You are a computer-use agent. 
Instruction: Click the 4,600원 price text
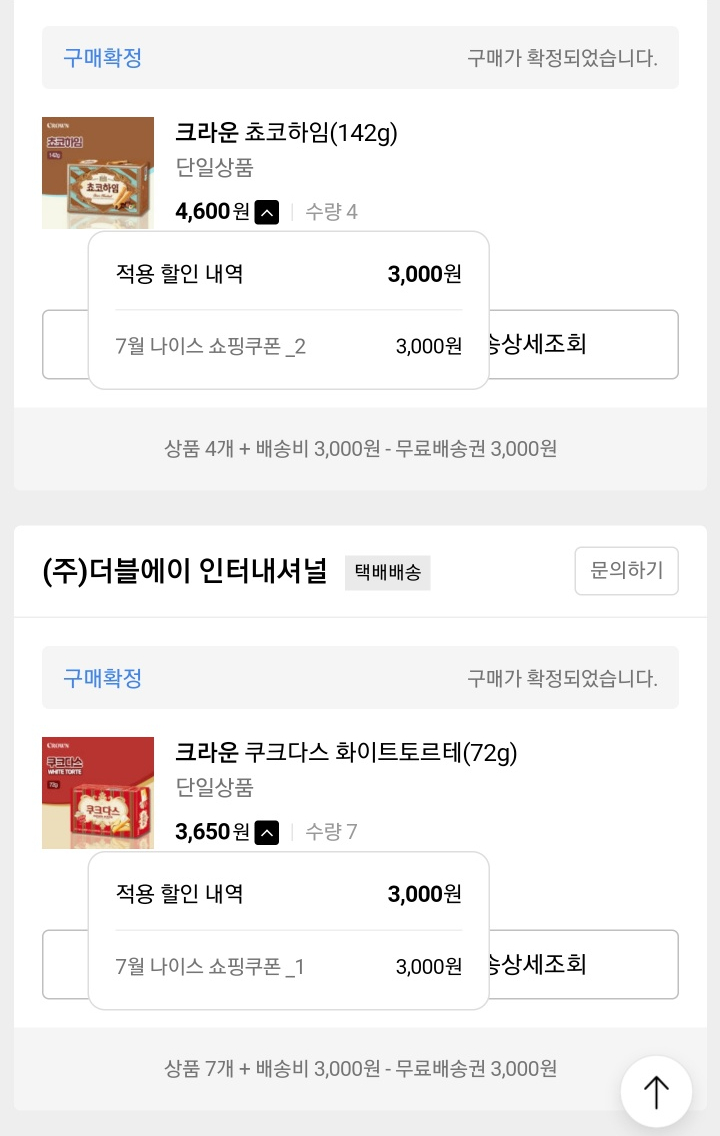click(212, 212)
